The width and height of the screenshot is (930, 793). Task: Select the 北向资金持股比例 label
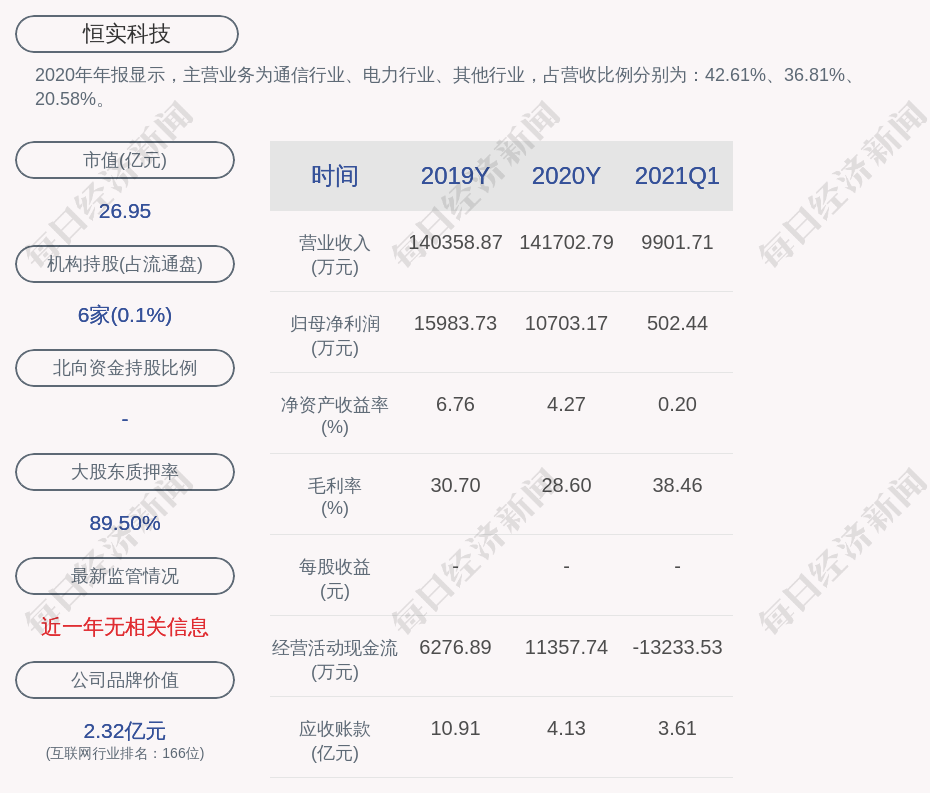[125, 368]
